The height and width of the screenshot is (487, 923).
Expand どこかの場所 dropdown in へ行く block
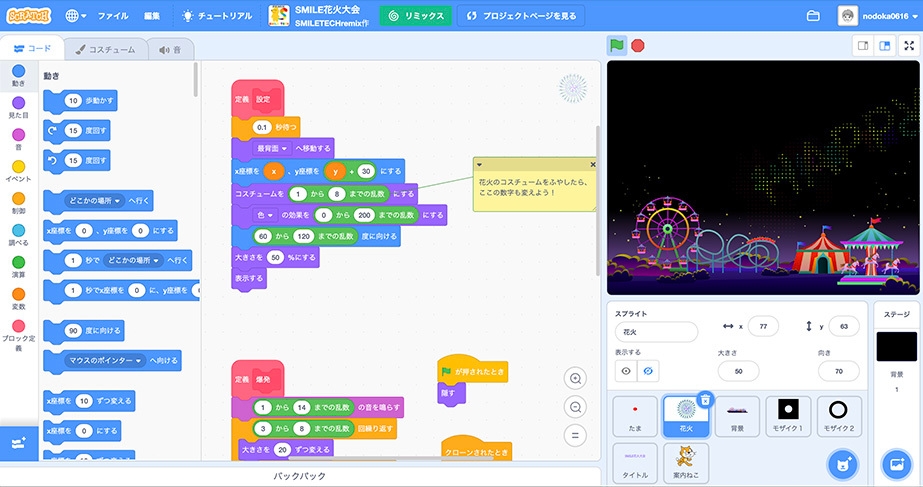point(95,201)
